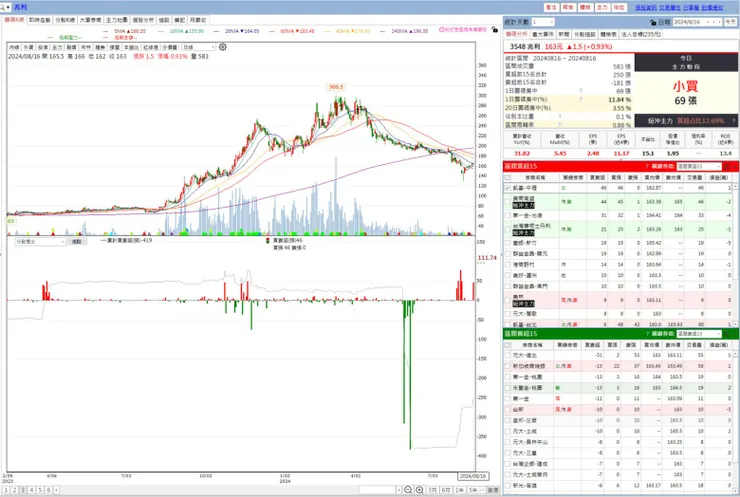740x497 pixels.
Task: Click the 買賣超 column header in the buyers table
Action: pyautogui.click(x=597, y=177)
